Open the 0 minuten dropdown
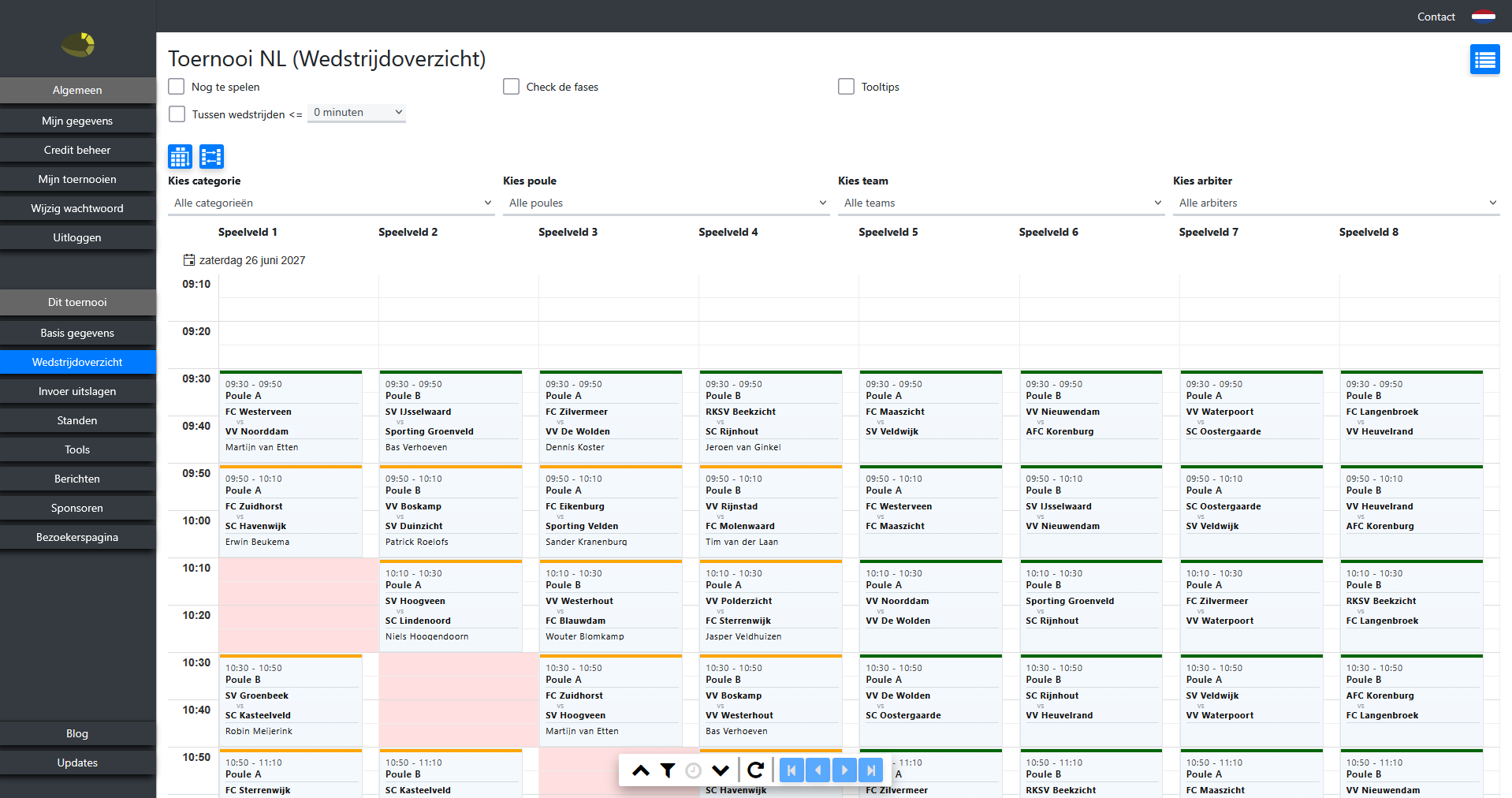1512x798 pixels. click(356, 113)
